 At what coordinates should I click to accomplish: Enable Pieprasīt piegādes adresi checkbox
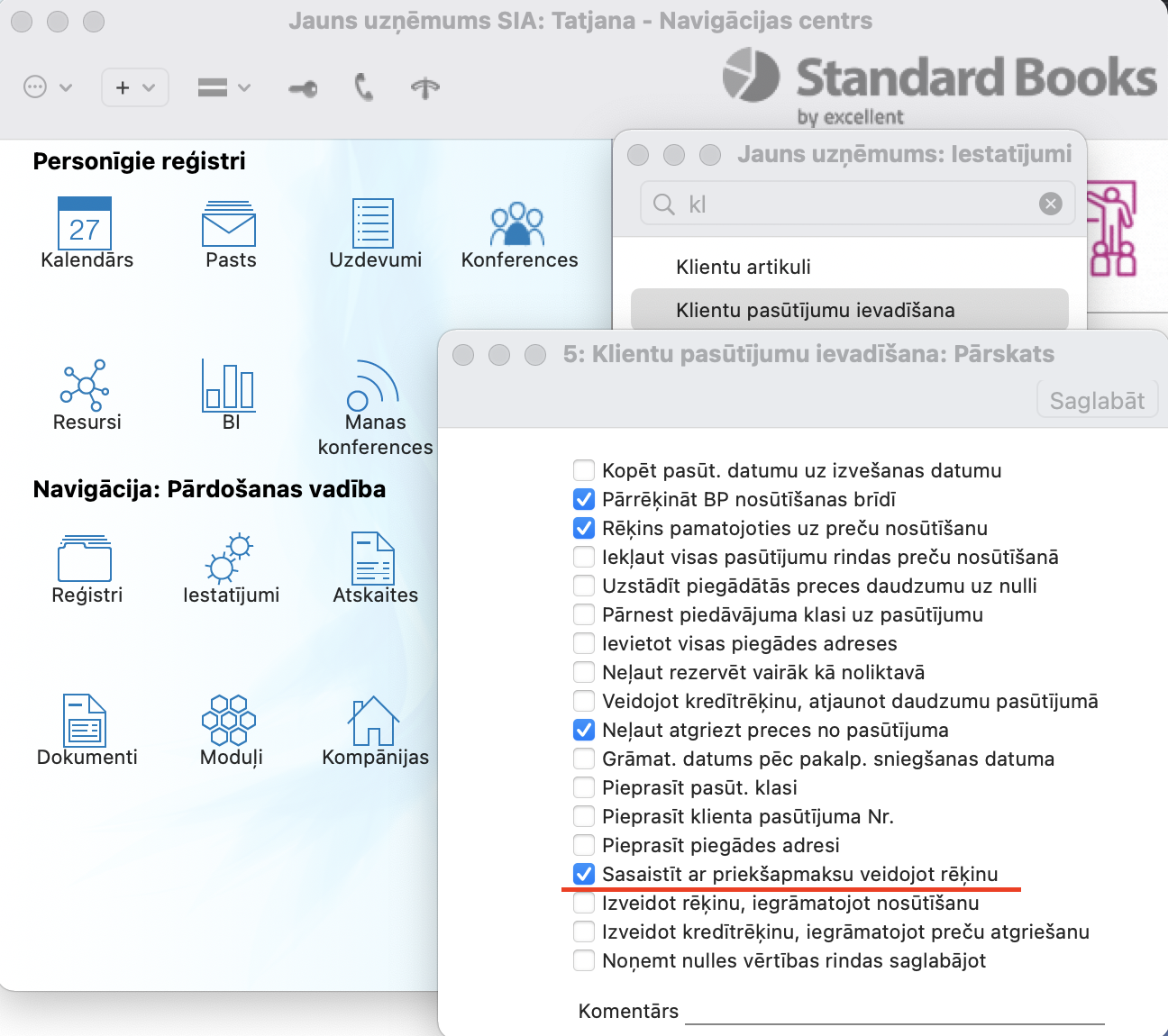584,845
